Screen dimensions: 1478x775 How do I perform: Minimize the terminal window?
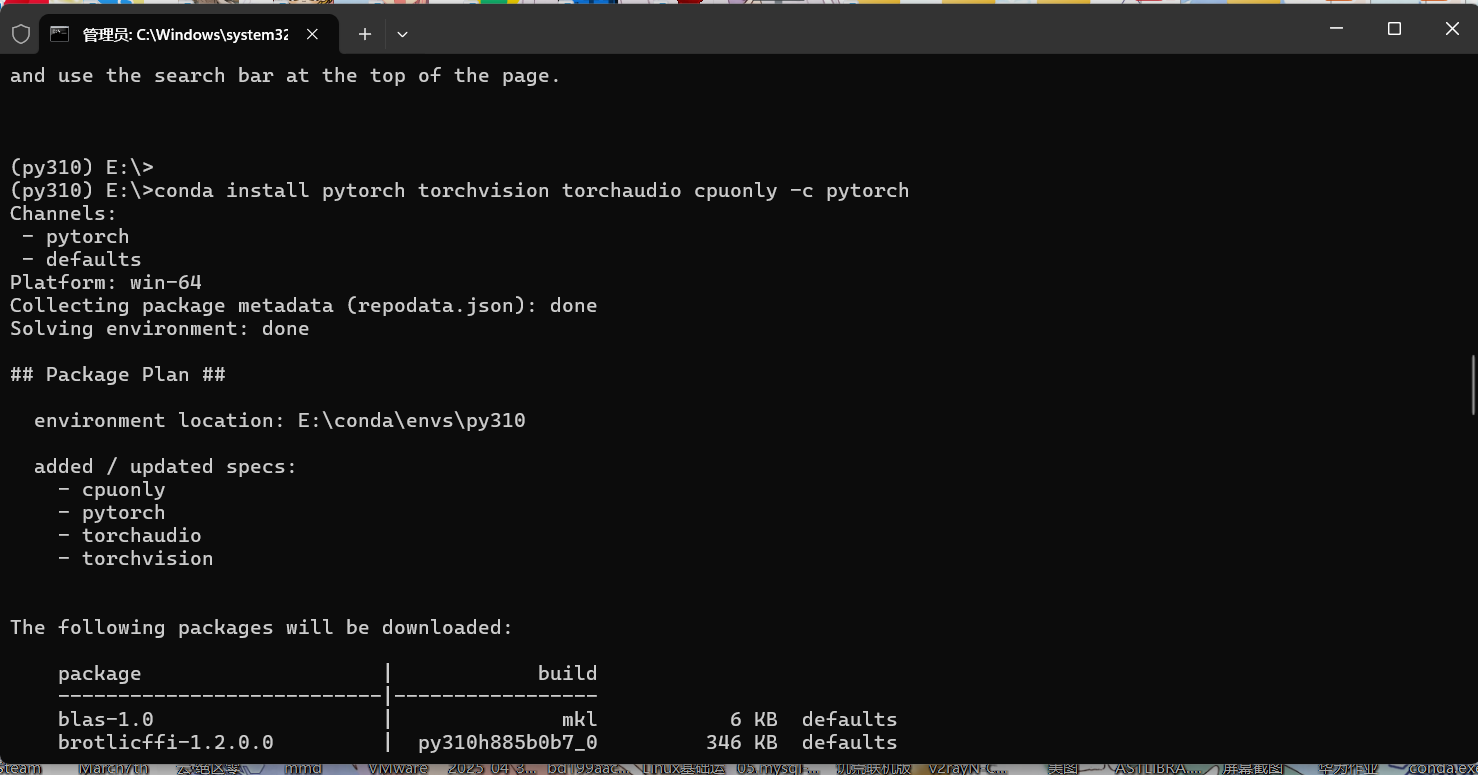(1336, 29)
